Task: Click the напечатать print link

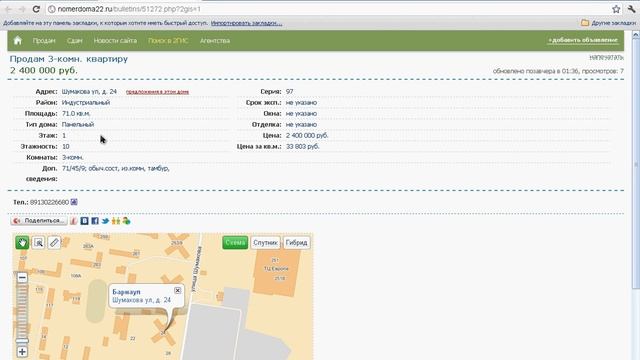Action: [x=606, y=58]
